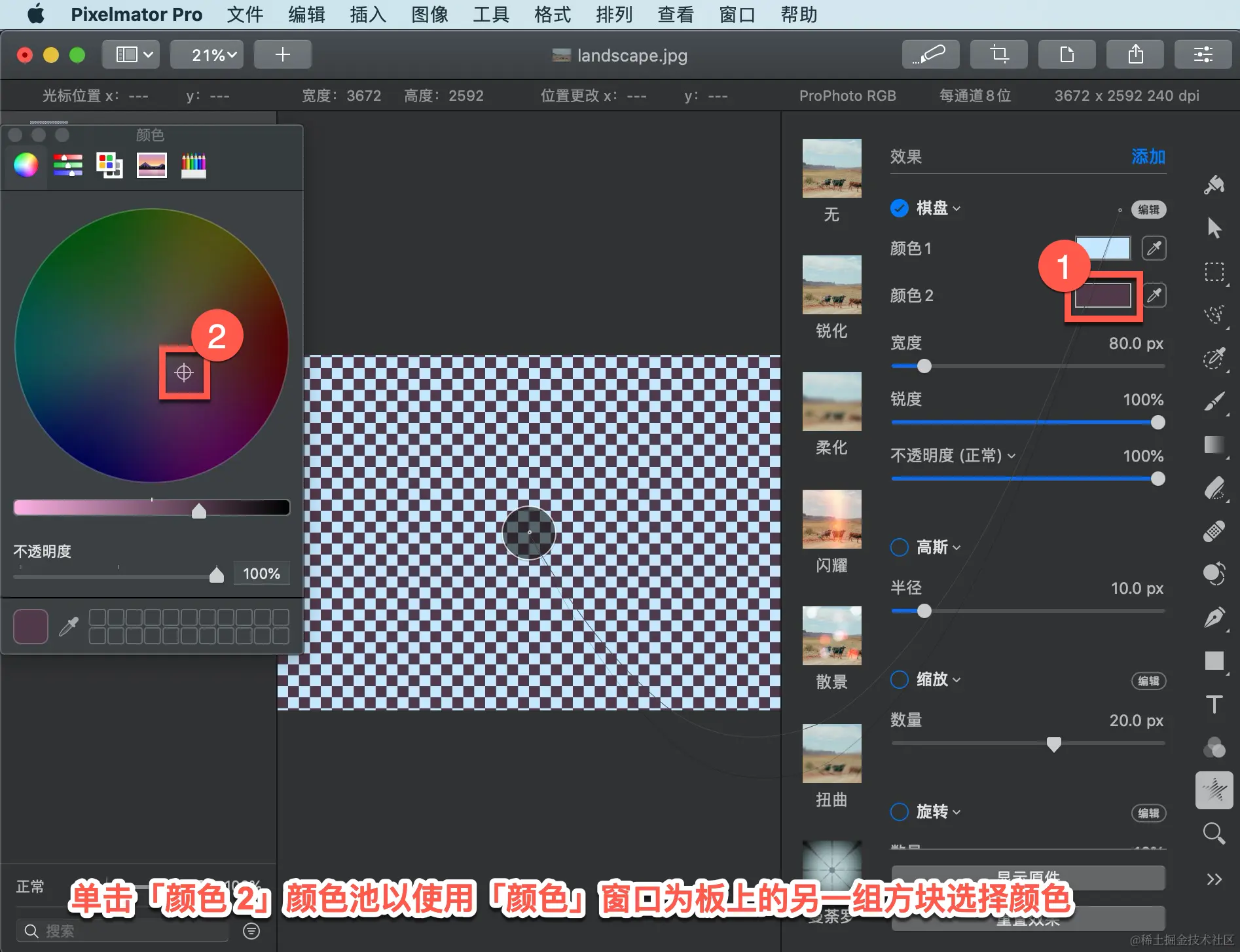
Task: Open the Color Adjustments tool
Action: coord(1214,747)
